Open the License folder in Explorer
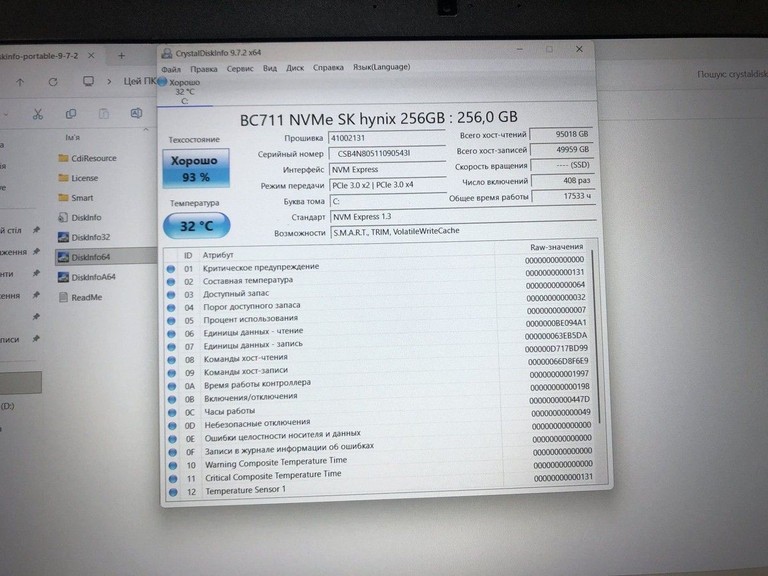 tap(78, 178)
